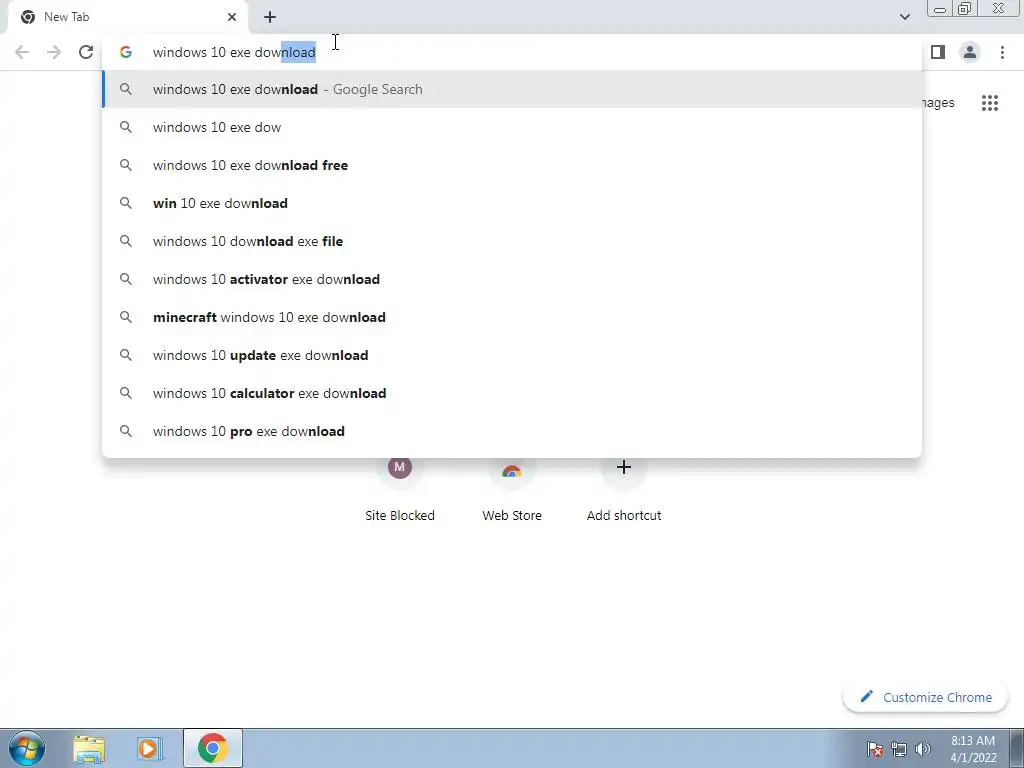Viewport: 1024px width, 768px height.
Task: Click the Chrome taskbar button
Action: (213, 748)
